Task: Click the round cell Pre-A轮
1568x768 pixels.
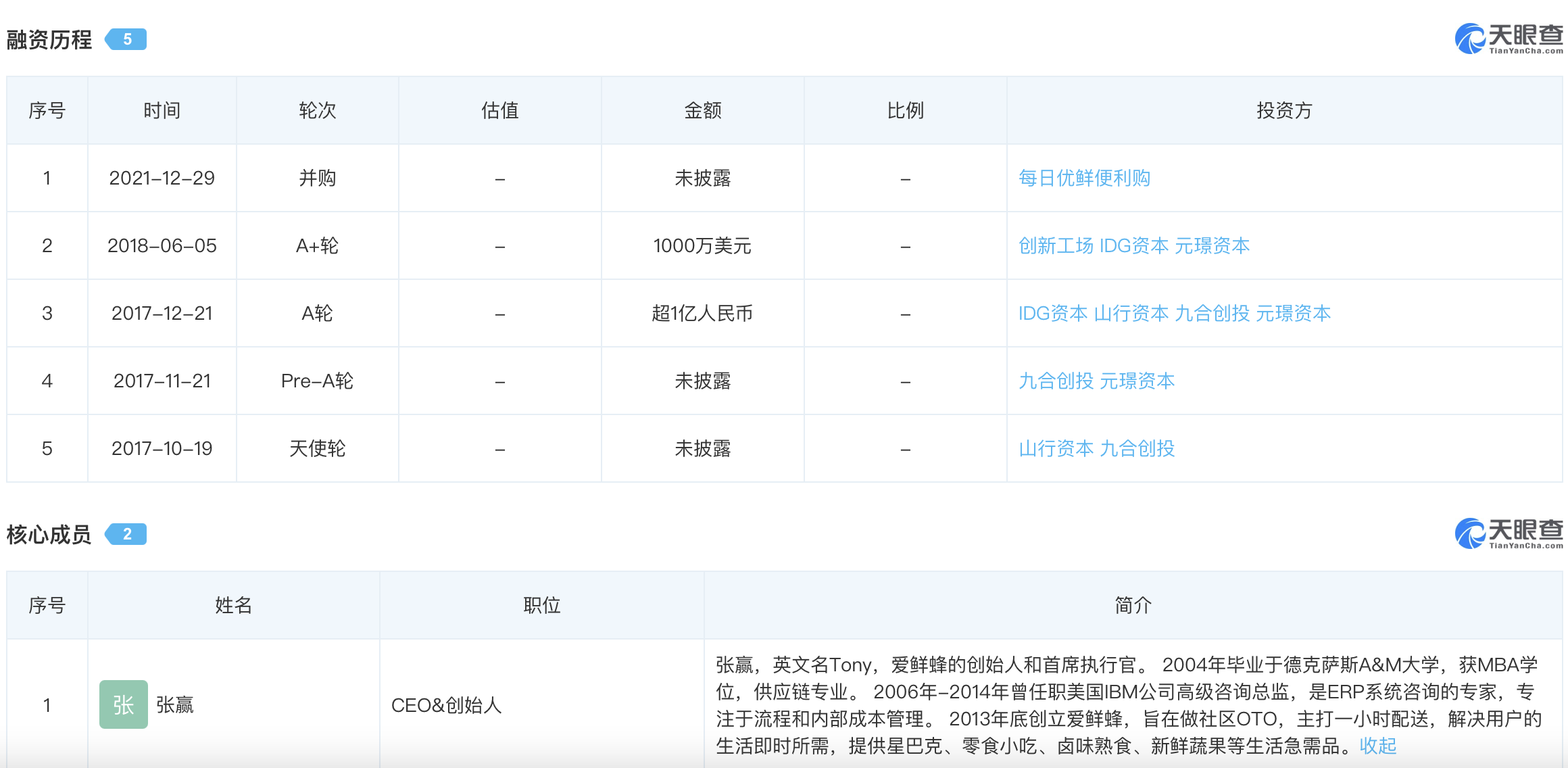Action: [x=318, y=381]
